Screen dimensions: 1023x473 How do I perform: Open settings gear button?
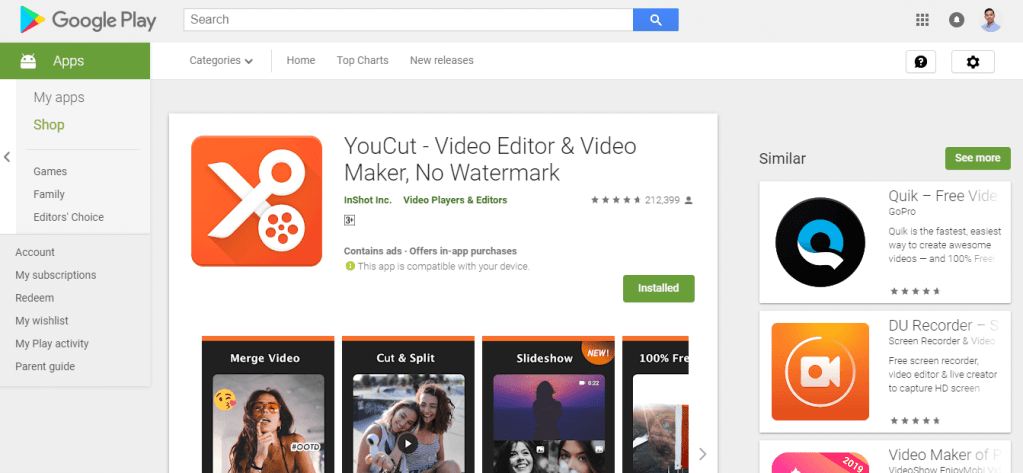(x=973, y=62)
